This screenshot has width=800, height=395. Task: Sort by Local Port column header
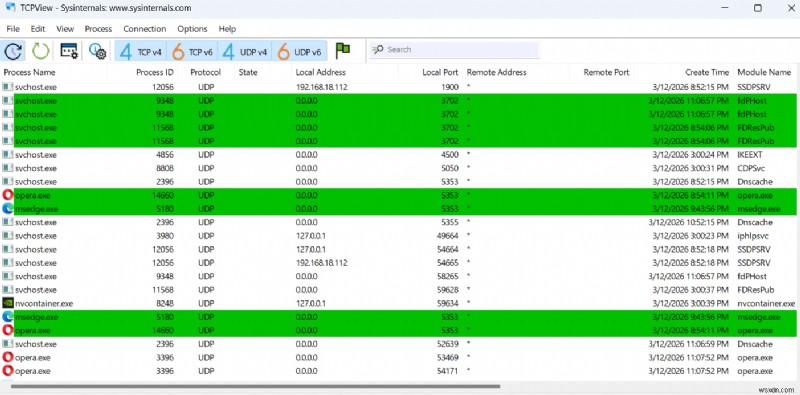click(x=440, y=72)
